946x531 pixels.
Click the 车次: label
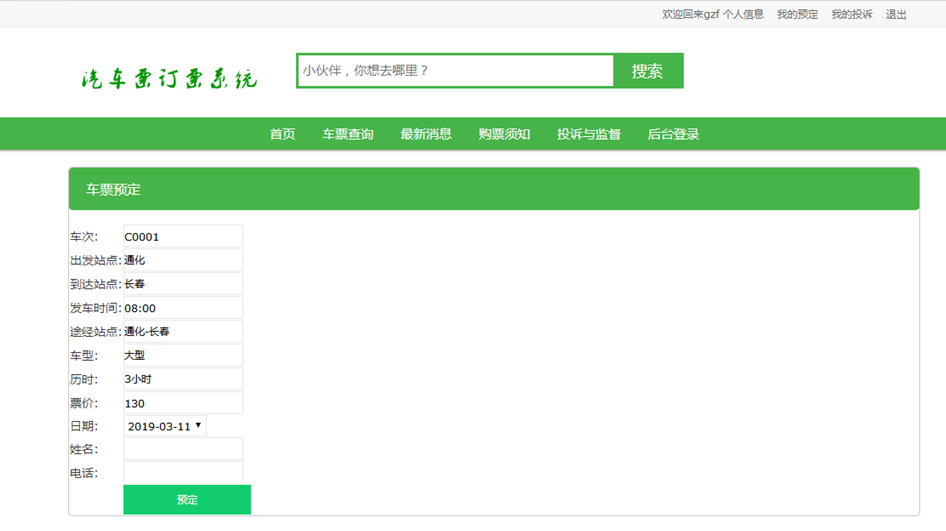click(x=84, y=237)
